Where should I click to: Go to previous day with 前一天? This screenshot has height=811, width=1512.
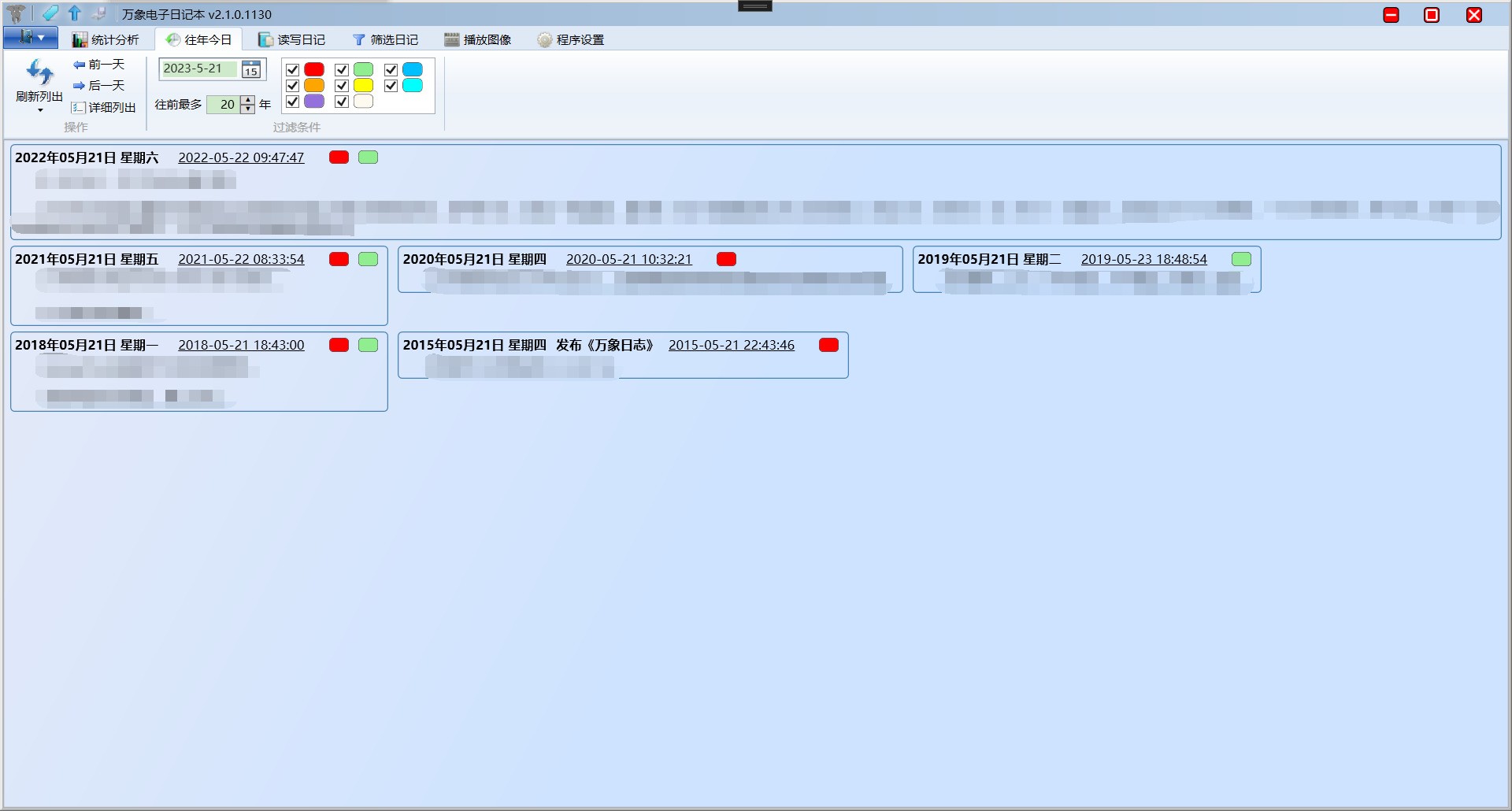(98, 65)
